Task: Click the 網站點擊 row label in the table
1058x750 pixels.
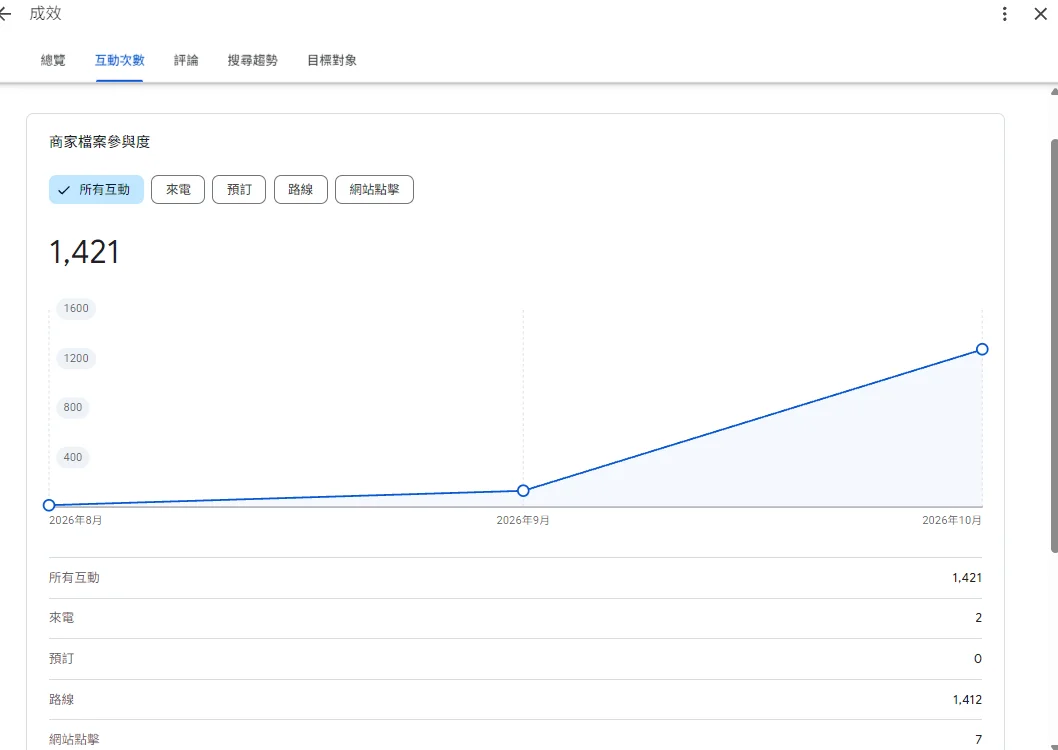Action: pyautogui.click(x=74, y=739)
